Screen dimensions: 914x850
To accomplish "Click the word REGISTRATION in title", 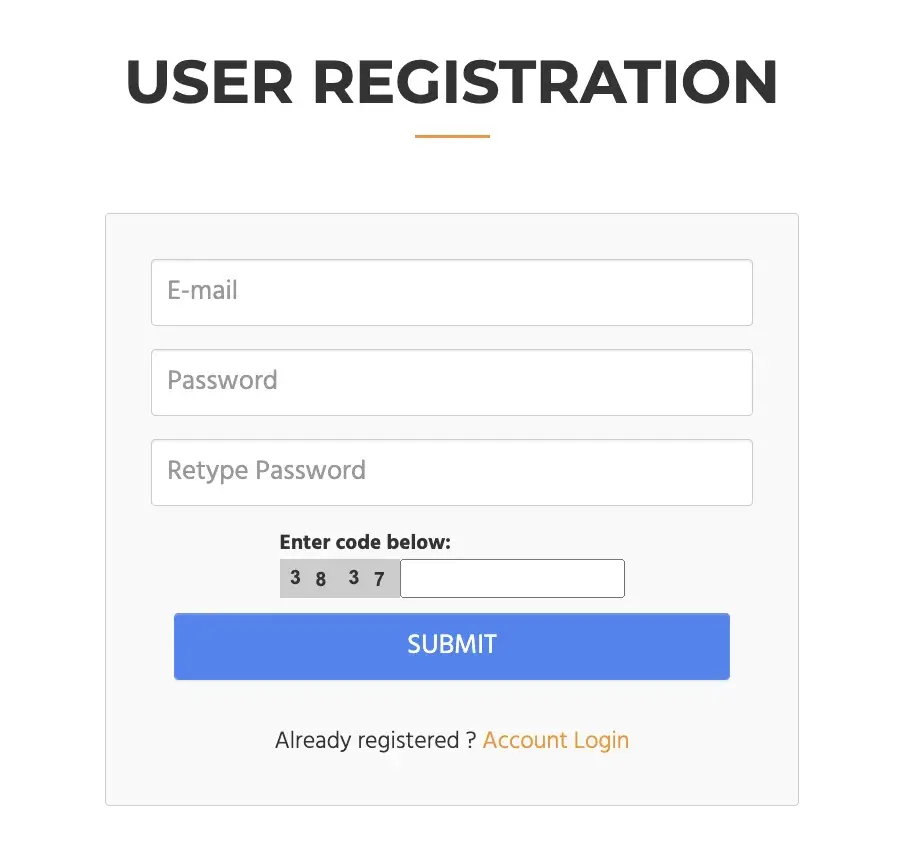I will [x=546, y=82].
